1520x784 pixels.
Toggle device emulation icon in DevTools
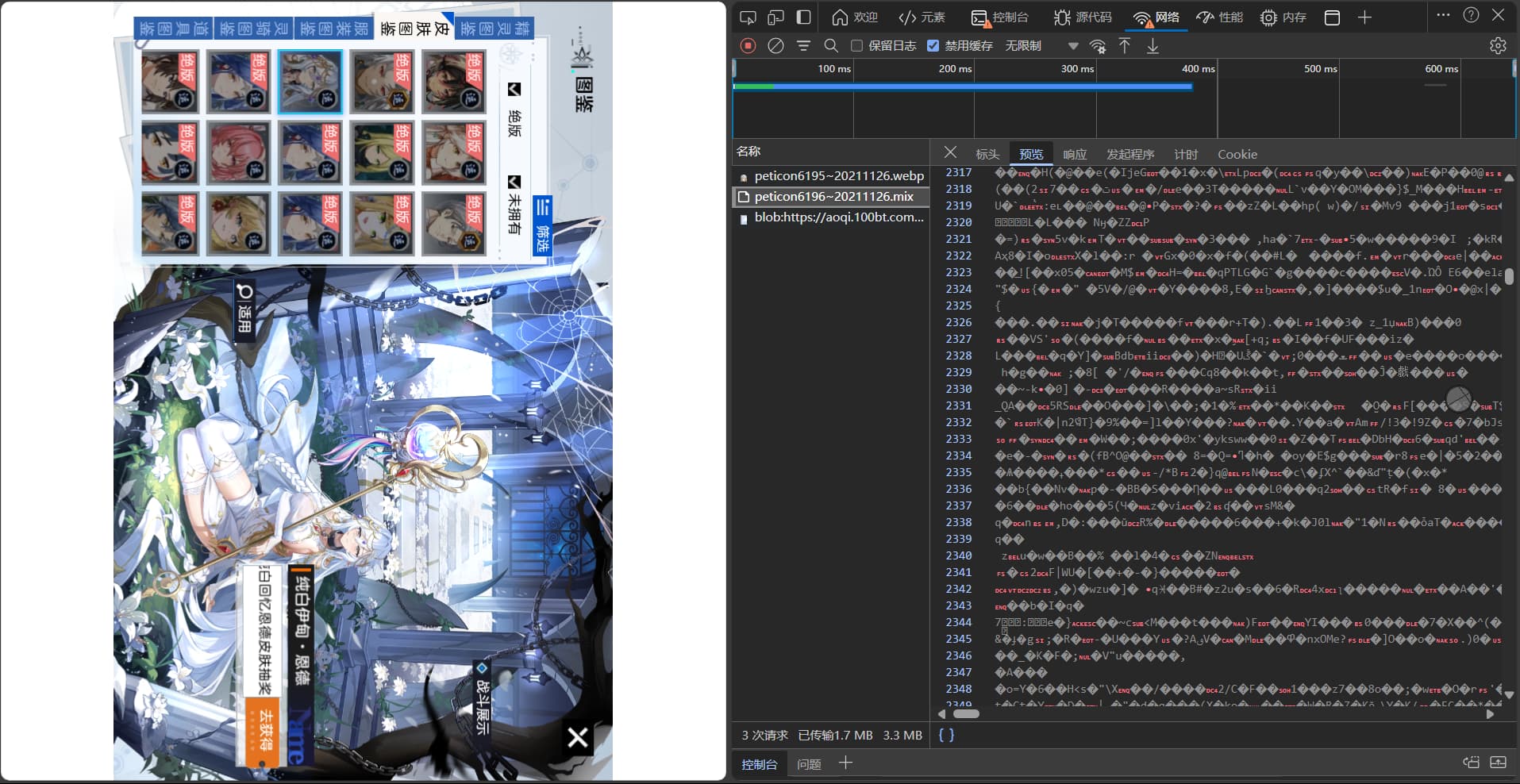(775, 17)
